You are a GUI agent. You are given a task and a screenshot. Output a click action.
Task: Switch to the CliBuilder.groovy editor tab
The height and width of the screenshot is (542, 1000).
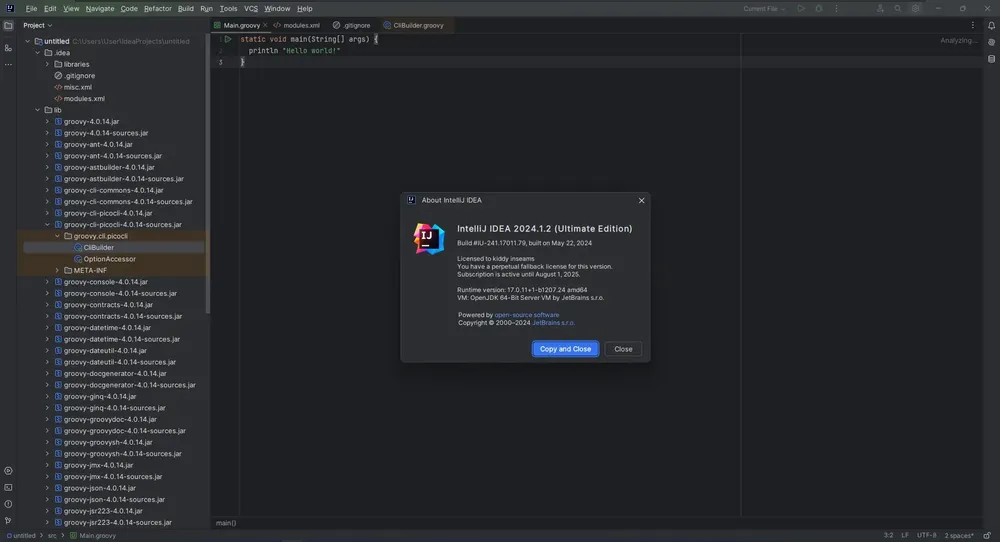tap(413, 26)
